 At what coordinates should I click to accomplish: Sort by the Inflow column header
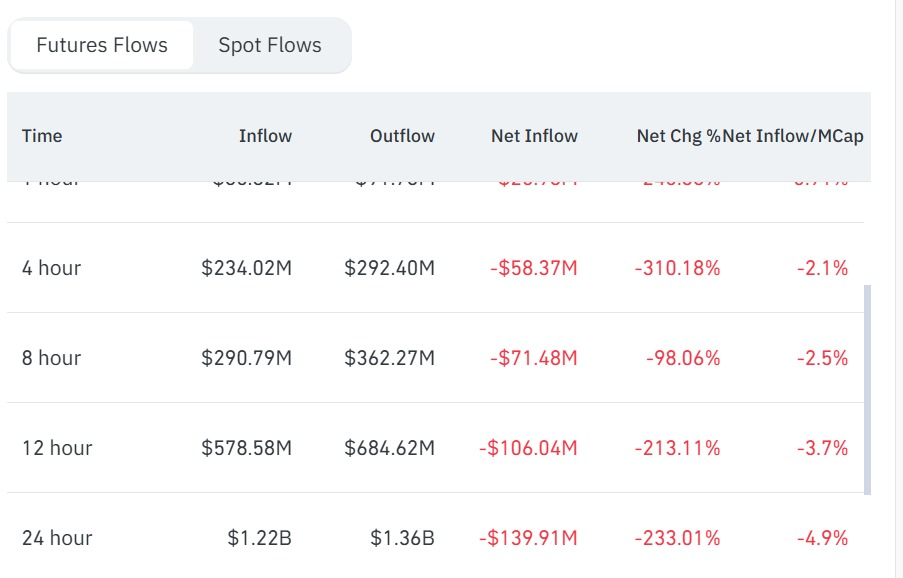pos(265,136)
